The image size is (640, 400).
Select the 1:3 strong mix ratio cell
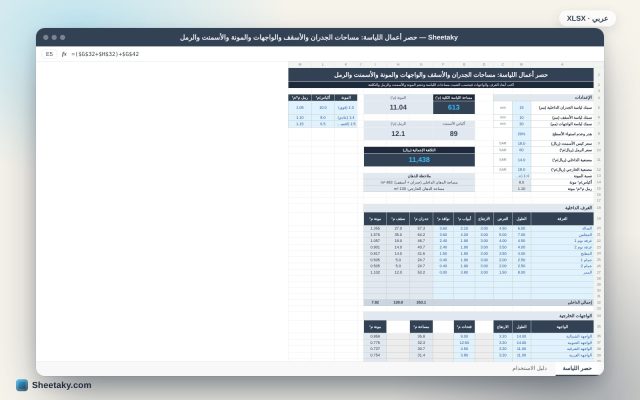pyautogui.click(x=346, y=108)
